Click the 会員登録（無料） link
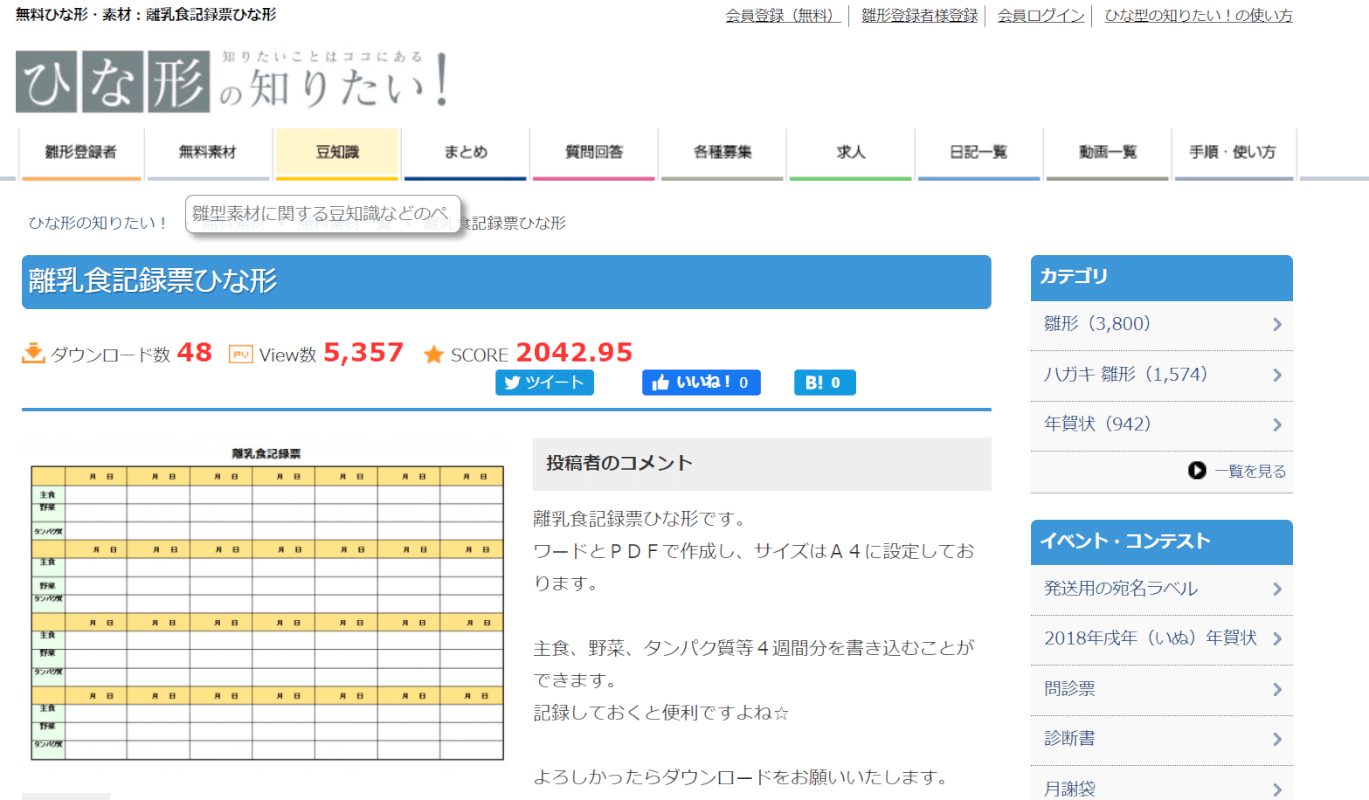The width and height of the screenshot is (1369, 800). coord(783,16)
